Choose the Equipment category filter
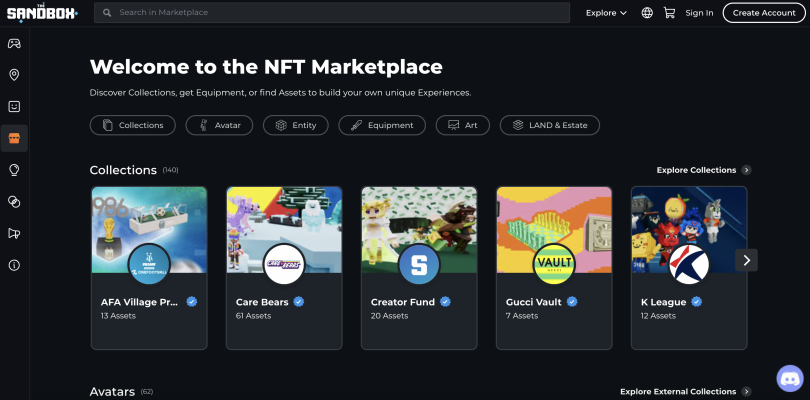This screenshot has width=810, height=400. 381,125
